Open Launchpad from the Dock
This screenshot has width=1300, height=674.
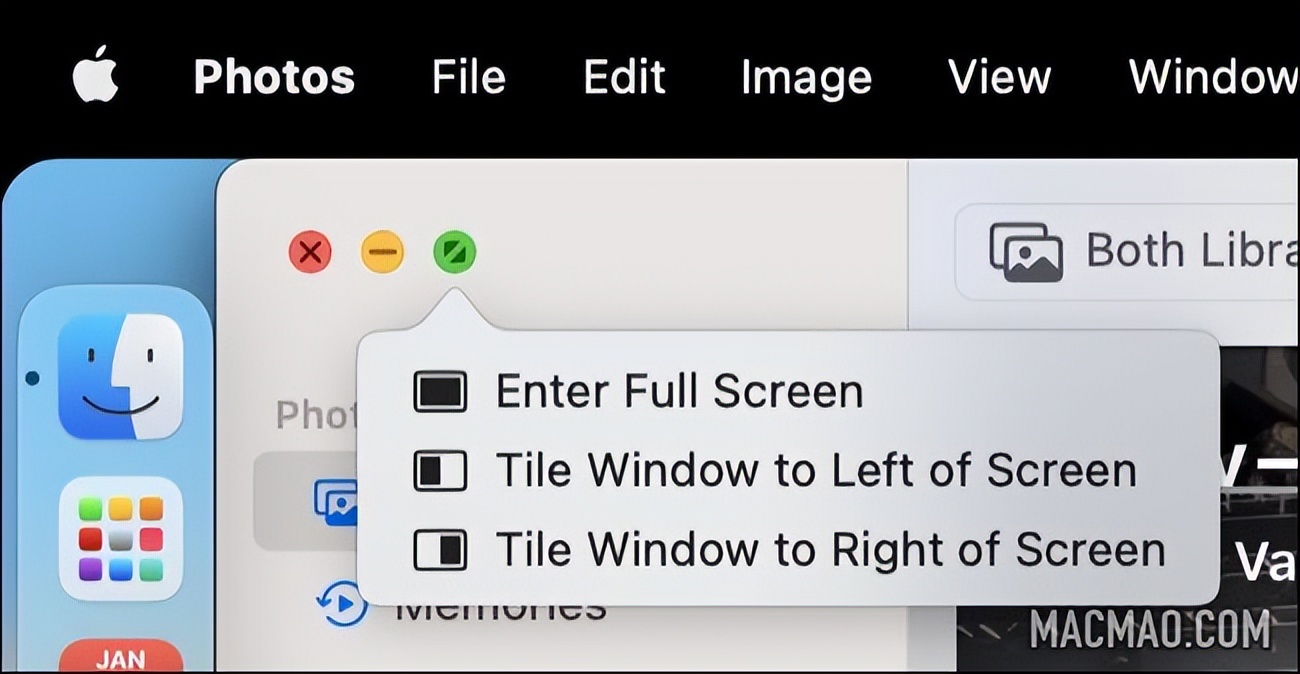(x=120, y=538)
